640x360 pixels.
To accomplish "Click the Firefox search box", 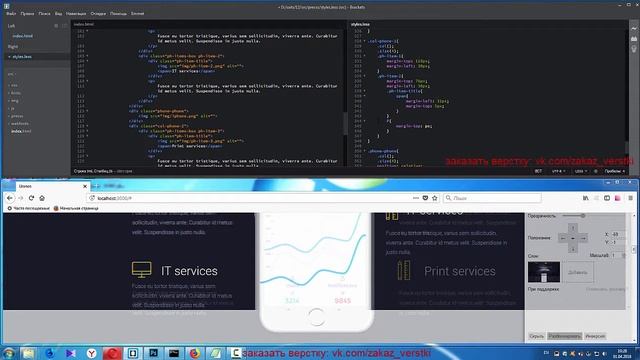I will click(x=493, y=198).
